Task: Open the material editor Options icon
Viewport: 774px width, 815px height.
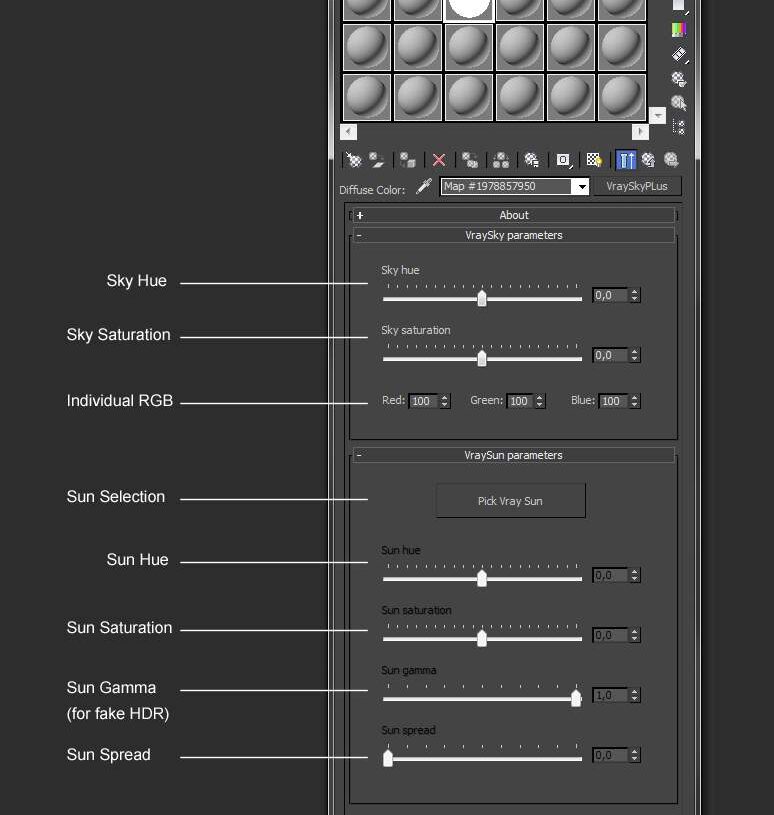Action: 679,78
